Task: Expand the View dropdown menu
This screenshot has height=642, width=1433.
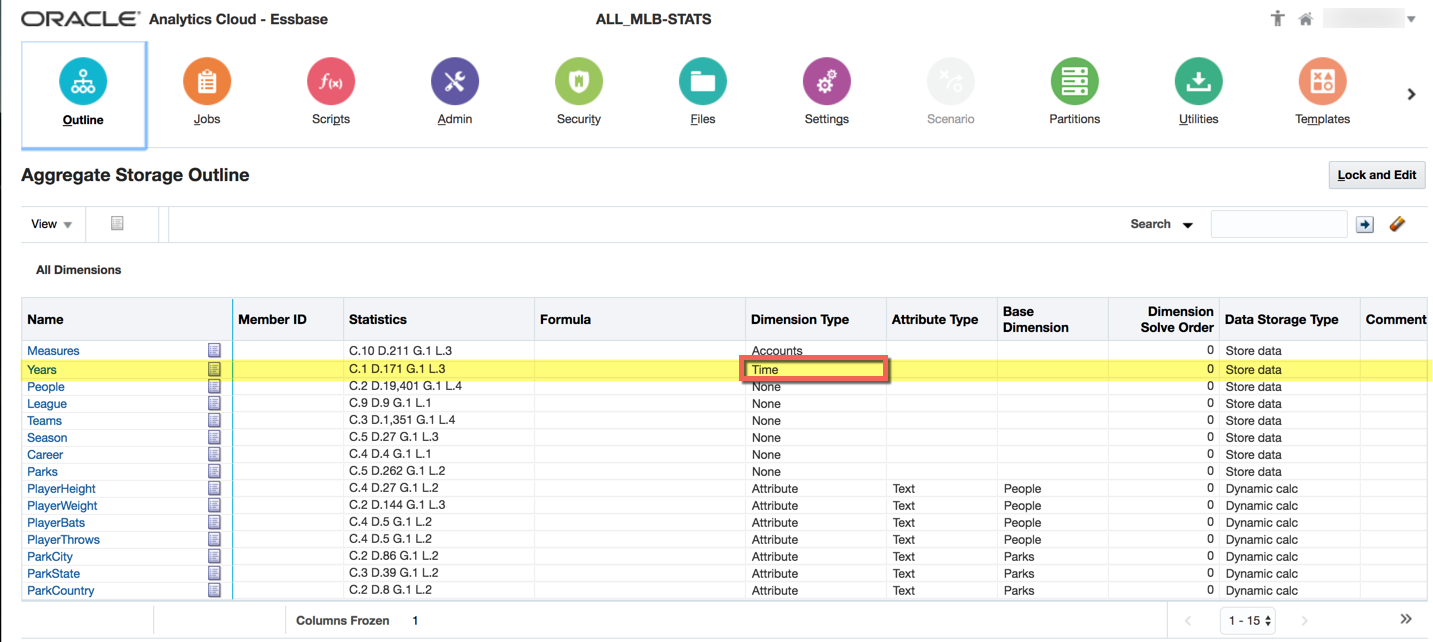Action: click(51, 224)
